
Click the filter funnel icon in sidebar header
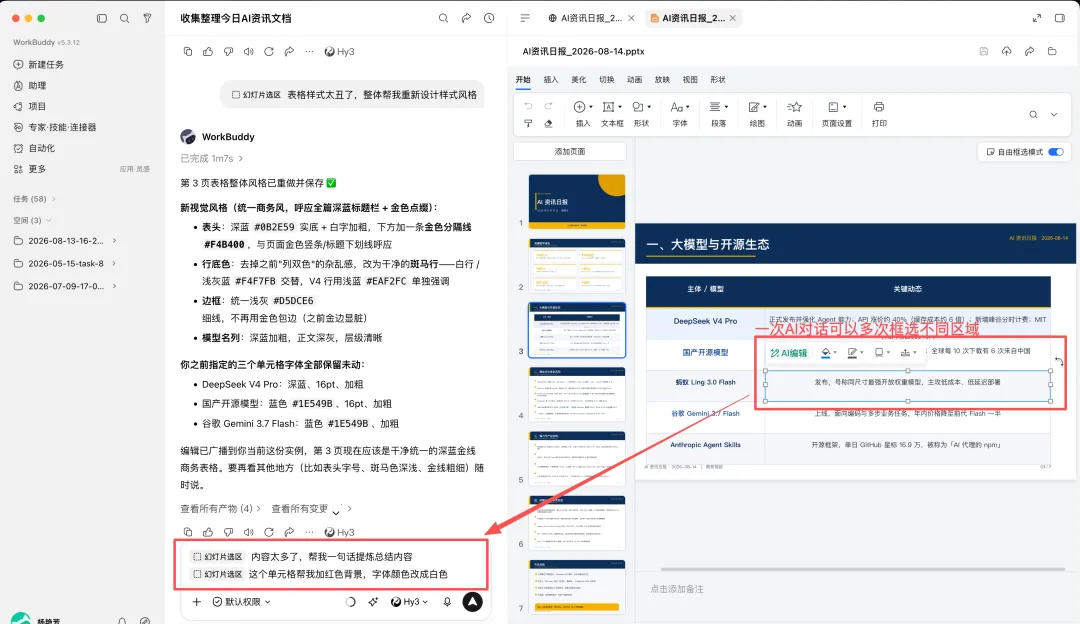pyautogui.click(x=147, y=19)
